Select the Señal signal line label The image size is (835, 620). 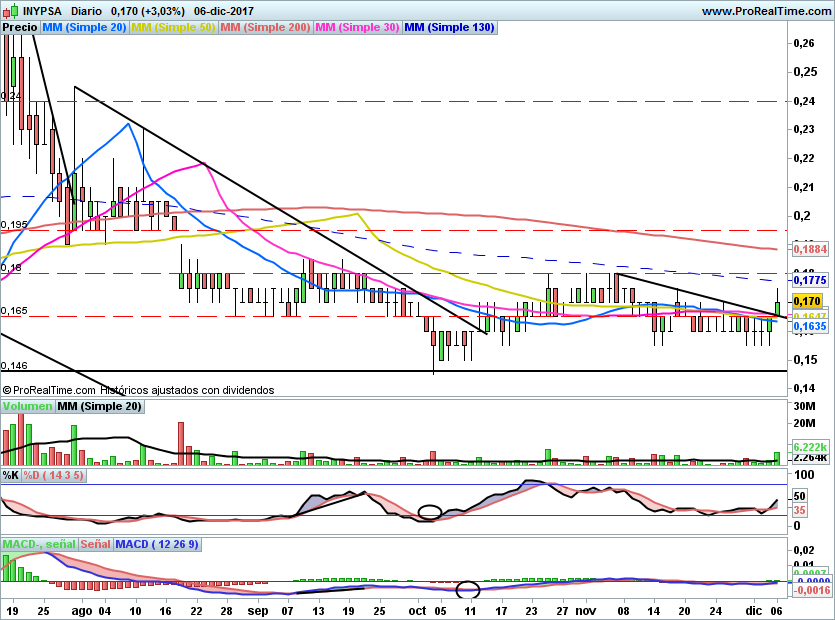pyautogui.click(x=96, y=544)
